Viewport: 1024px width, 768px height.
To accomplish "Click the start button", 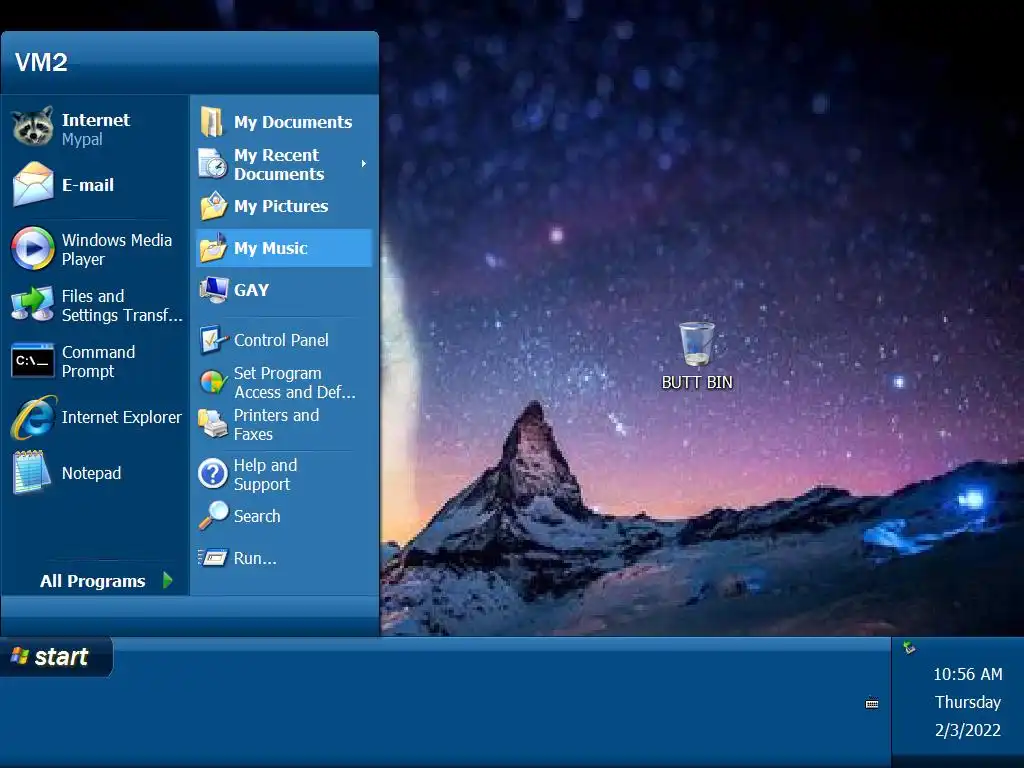I will 56,656.
